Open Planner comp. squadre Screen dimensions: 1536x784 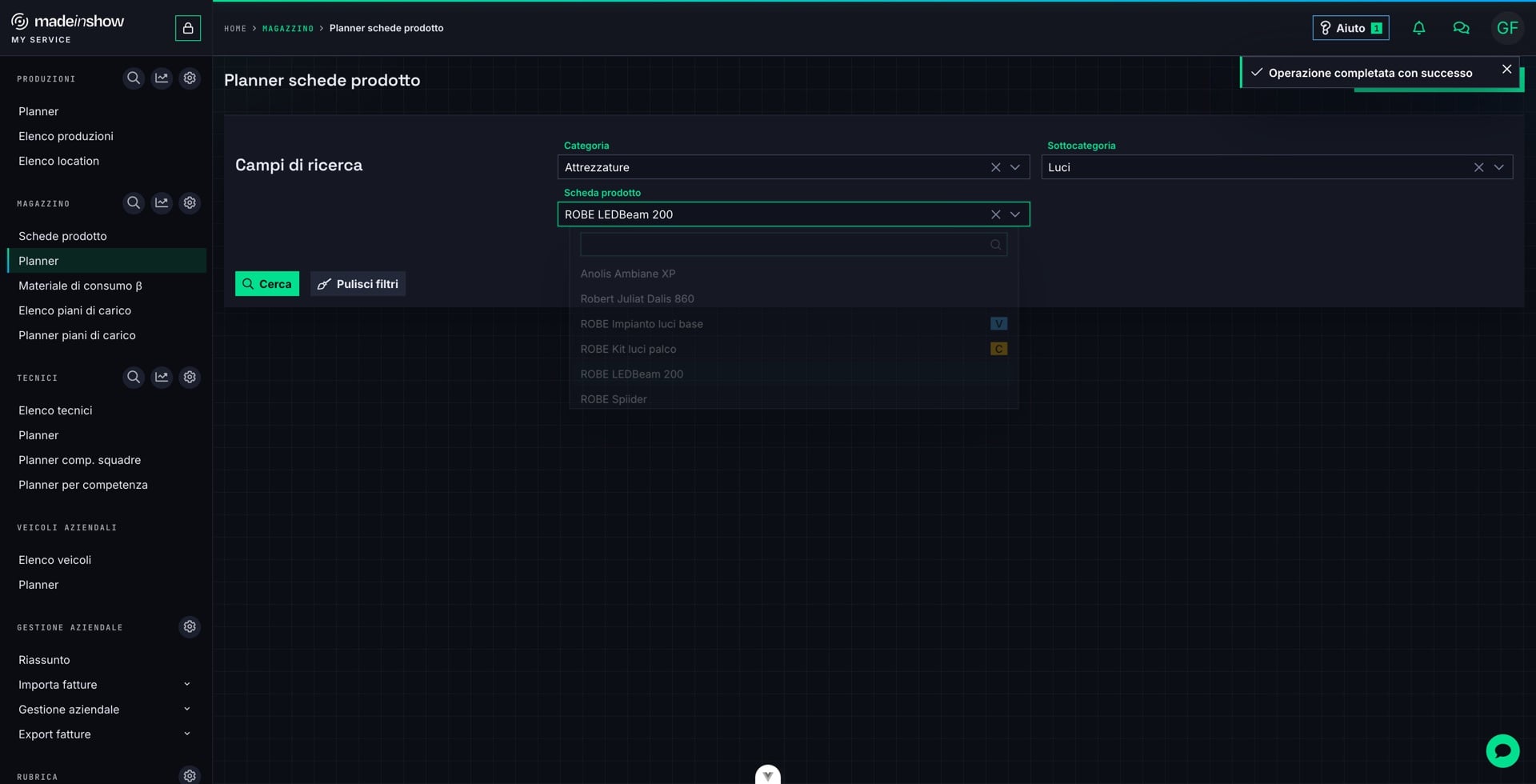coord(79,460)
